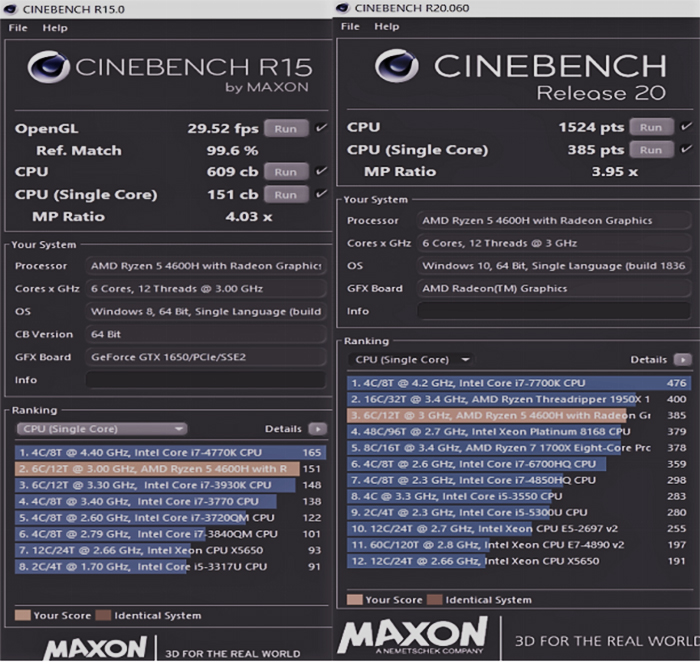Click the Processor field in R15 system info

206,266
